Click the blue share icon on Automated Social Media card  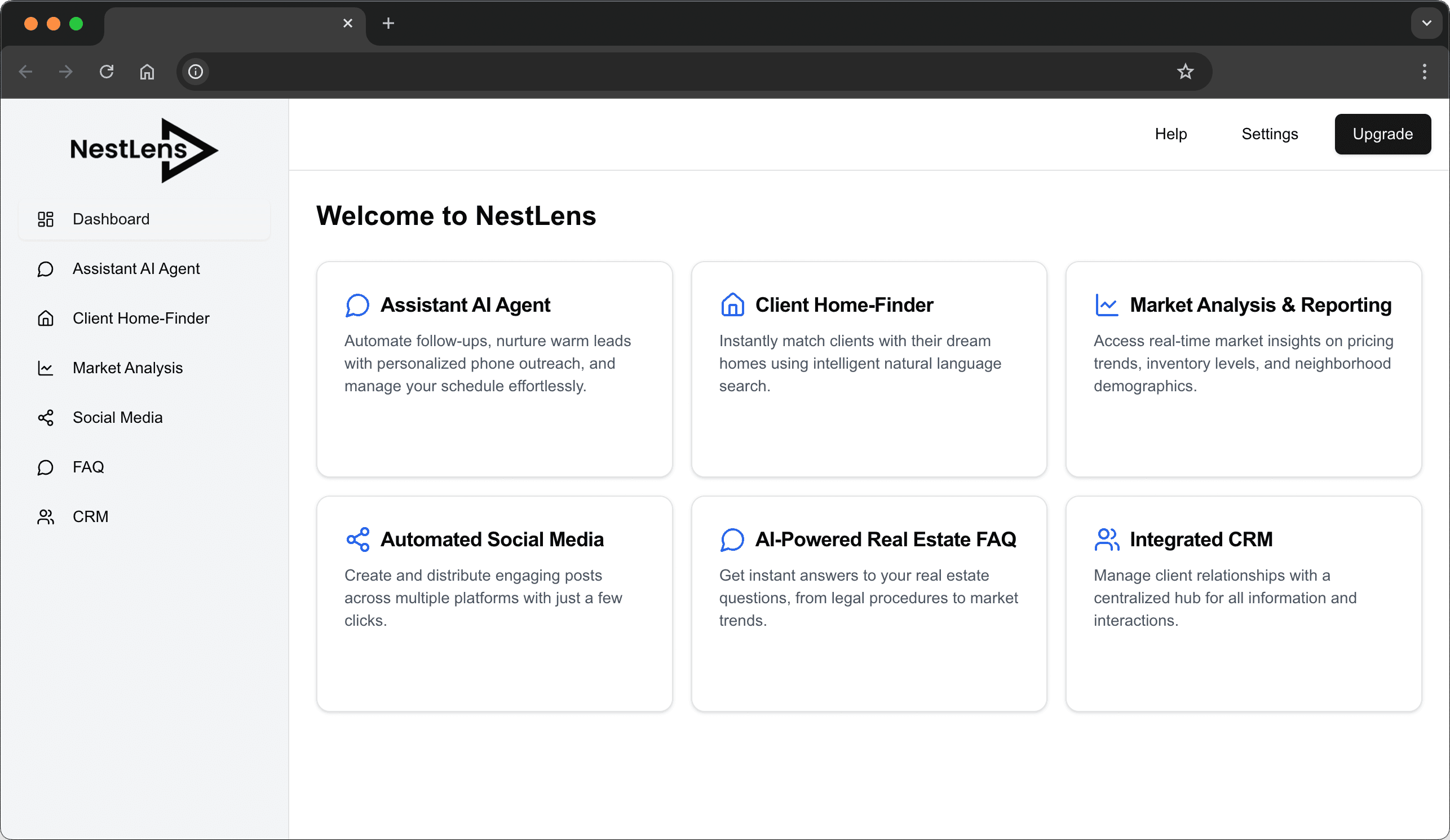coord(357,540)
